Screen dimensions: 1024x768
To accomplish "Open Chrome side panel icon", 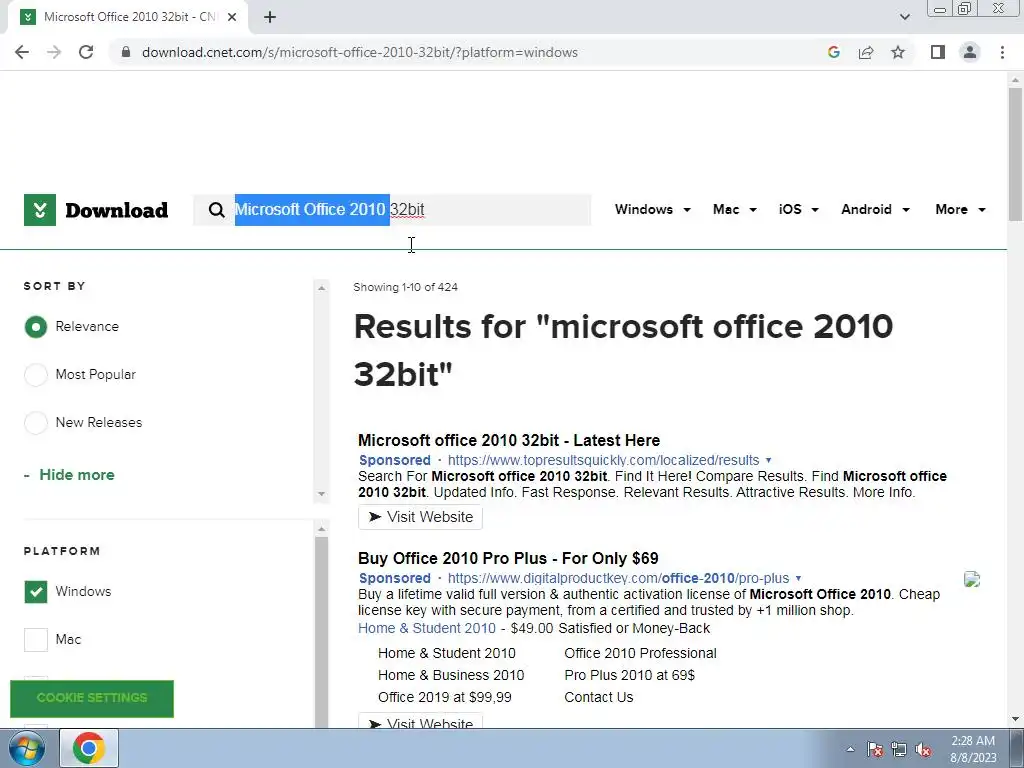I will pos(938,52).
